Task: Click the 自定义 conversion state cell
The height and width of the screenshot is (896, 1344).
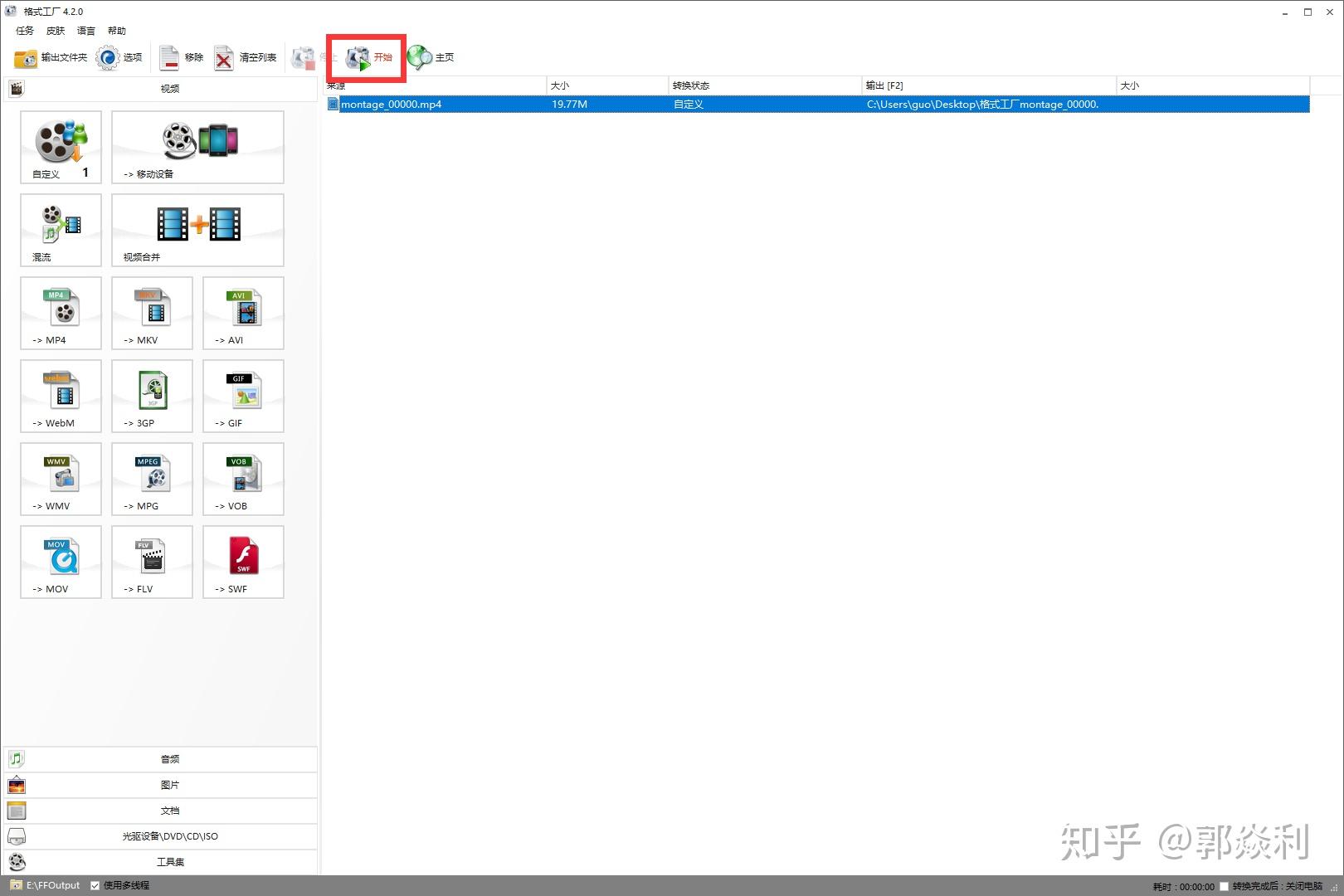Action: tap(689, 105)
